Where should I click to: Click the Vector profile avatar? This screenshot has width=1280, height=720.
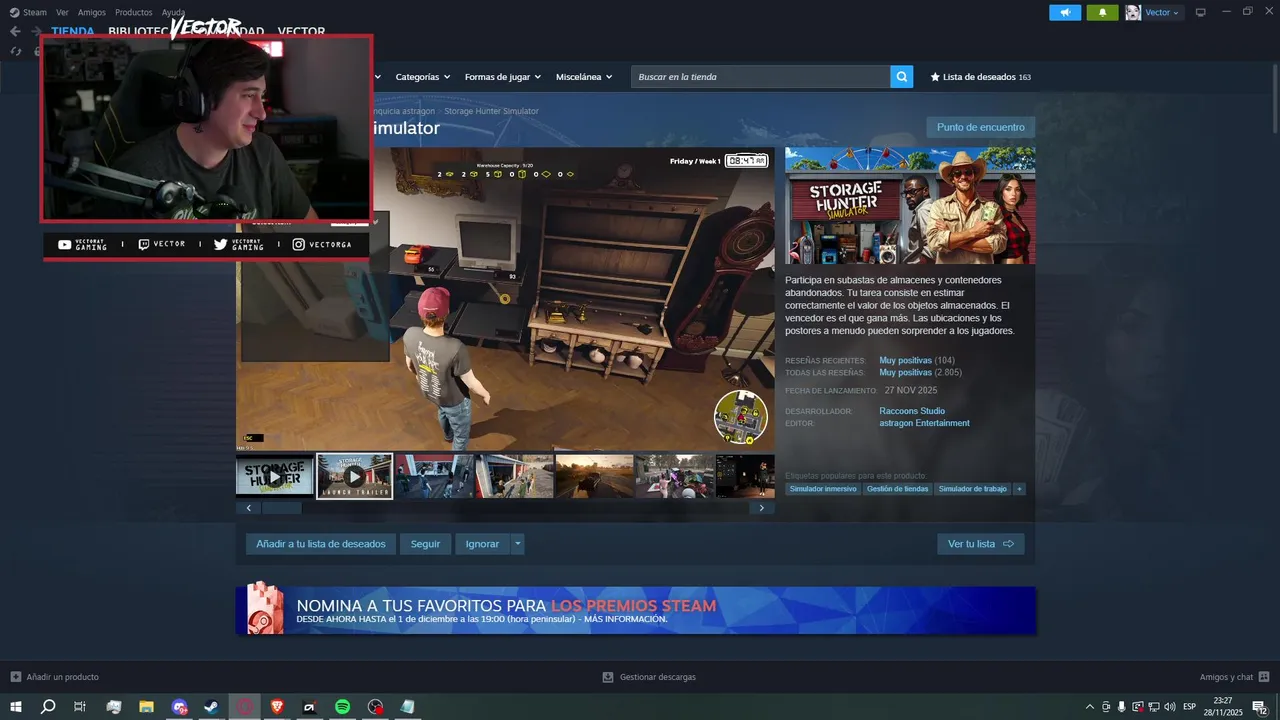tap(1133, 12)
